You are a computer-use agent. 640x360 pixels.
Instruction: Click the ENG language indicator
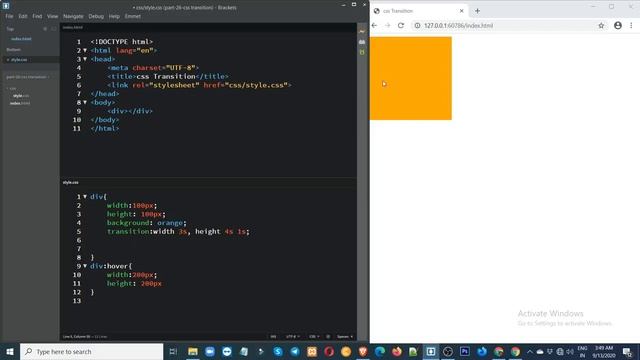coord(582,351)
